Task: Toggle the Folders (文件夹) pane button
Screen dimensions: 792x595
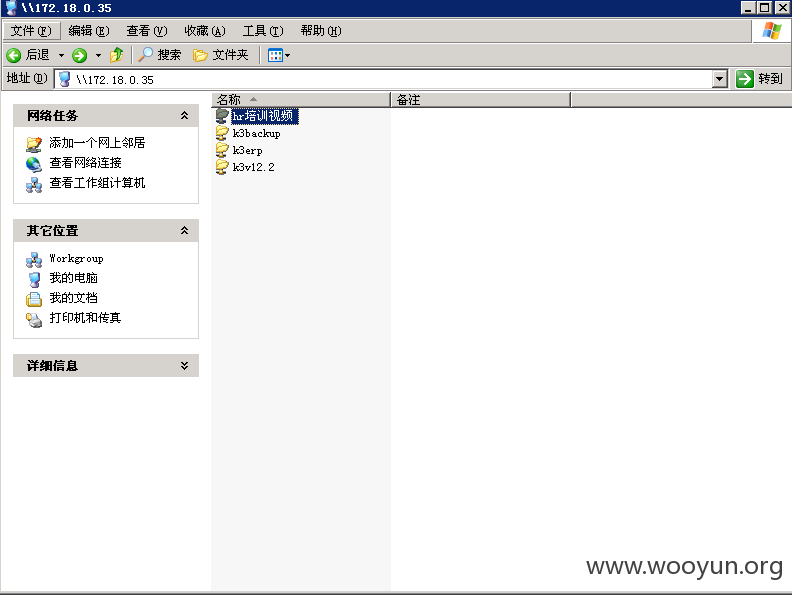Action: point(221,55)
